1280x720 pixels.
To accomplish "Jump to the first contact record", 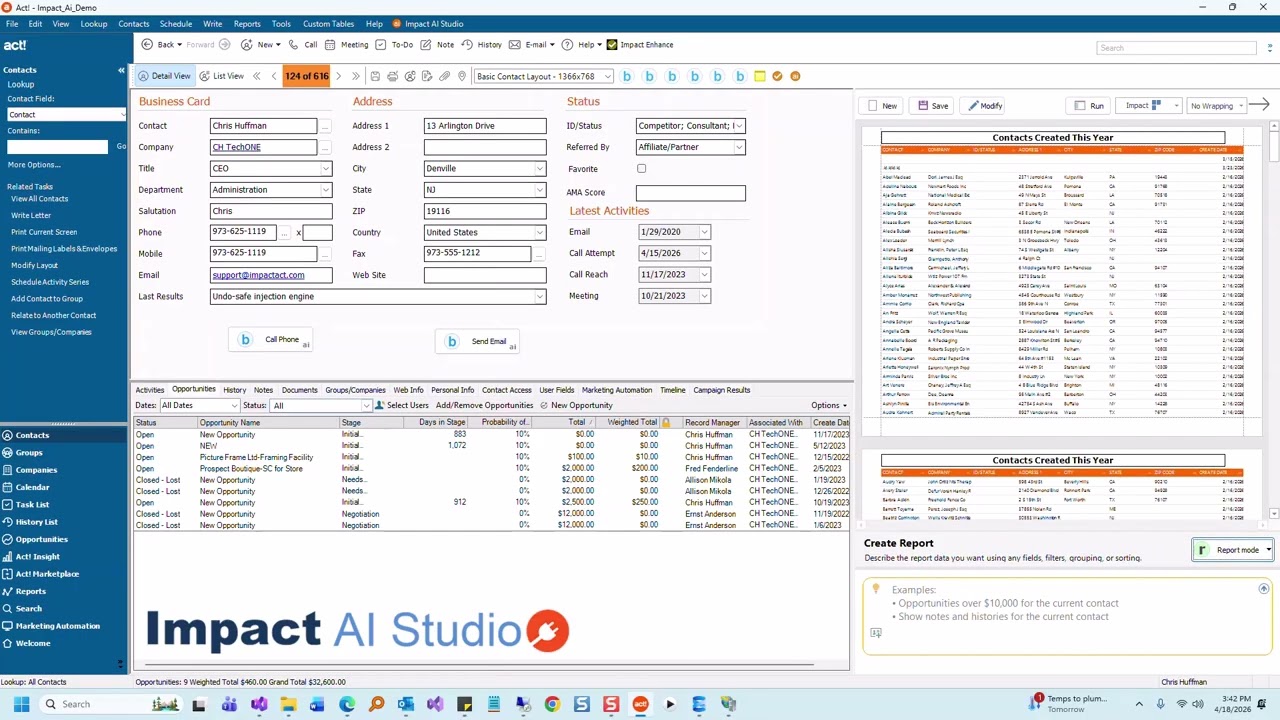I will [257, 76].
